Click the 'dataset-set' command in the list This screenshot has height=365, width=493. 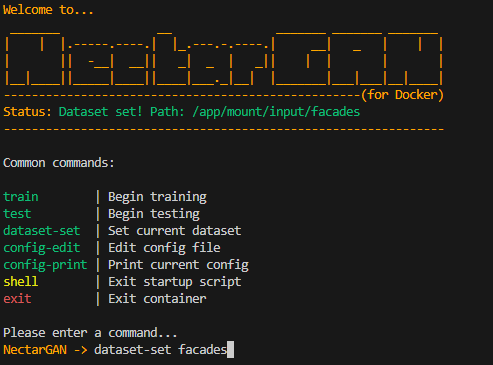(x=42, y=231)
